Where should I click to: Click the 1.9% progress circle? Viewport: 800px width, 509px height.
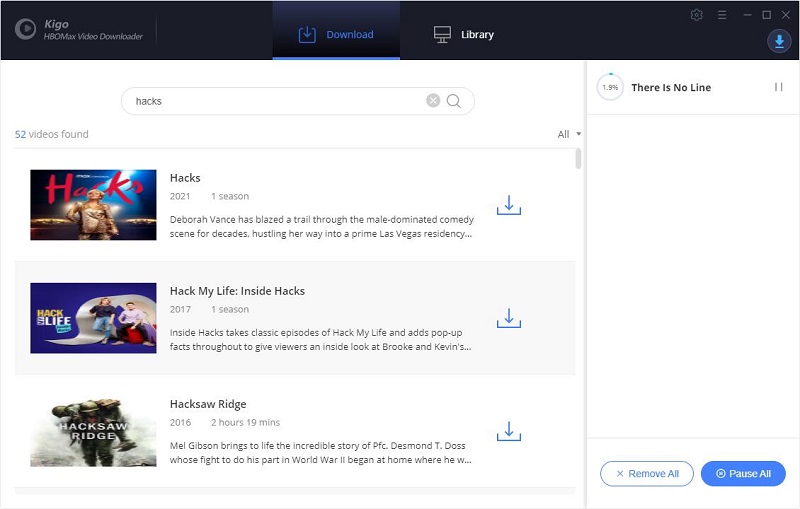coord(610,87)
